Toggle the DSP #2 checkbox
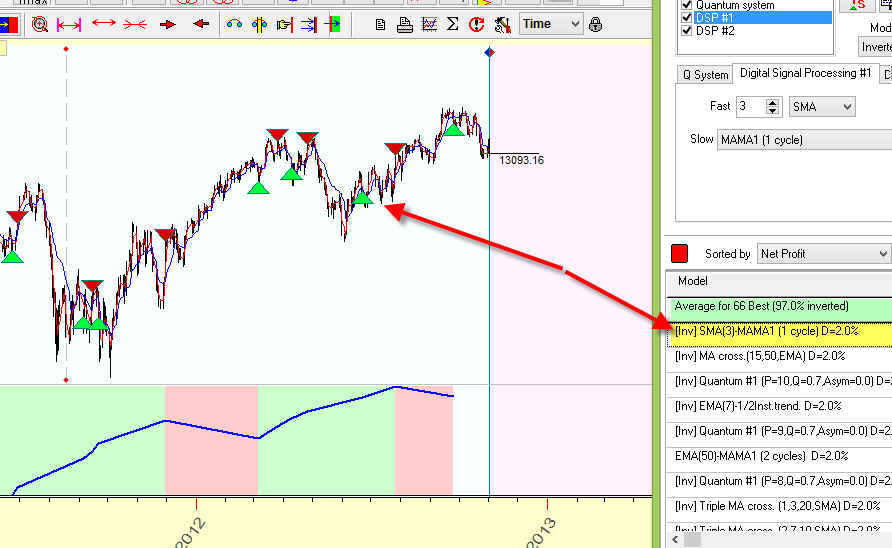This screenshot has height=548, width=892. (x=686, y=30)
